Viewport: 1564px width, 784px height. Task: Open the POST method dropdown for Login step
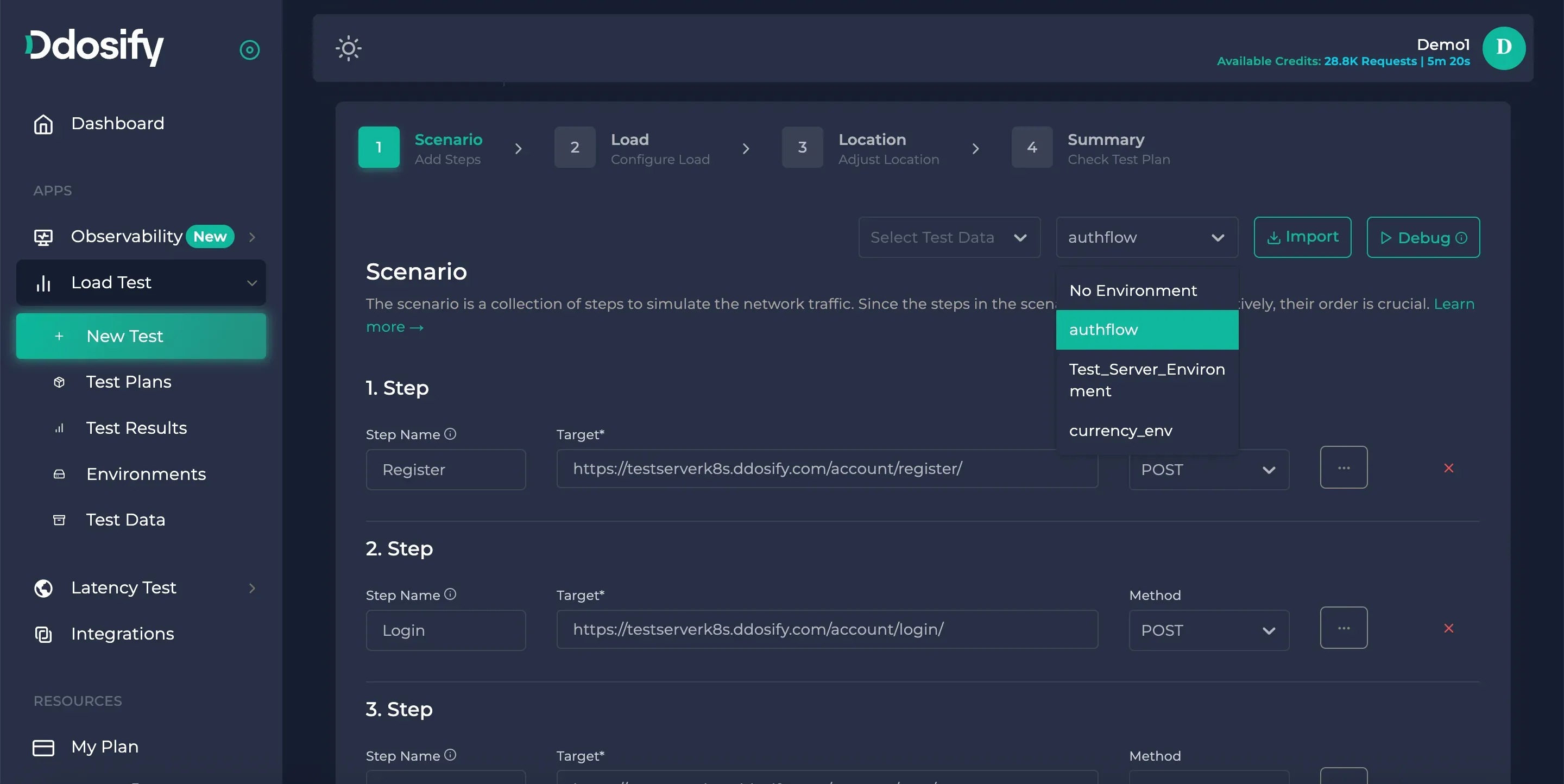[1208, 630]
